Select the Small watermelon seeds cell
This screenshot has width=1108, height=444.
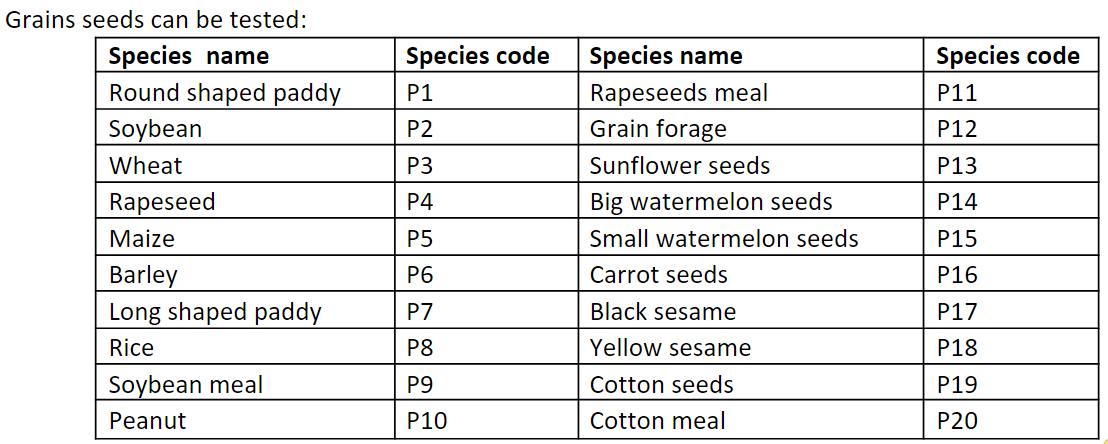point(751,238)
